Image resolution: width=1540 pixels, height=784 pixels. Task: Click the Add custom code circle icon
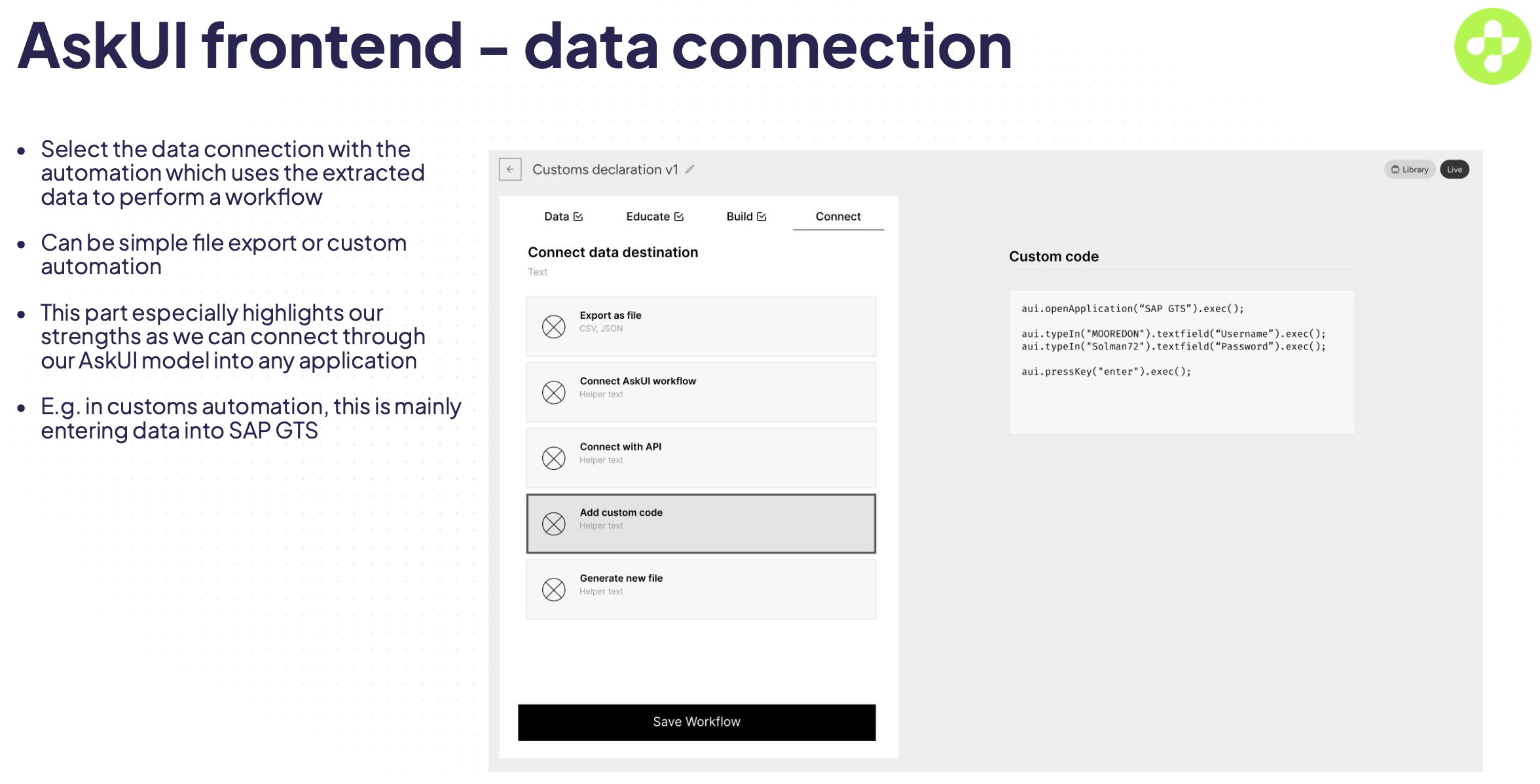click(553, 524)
